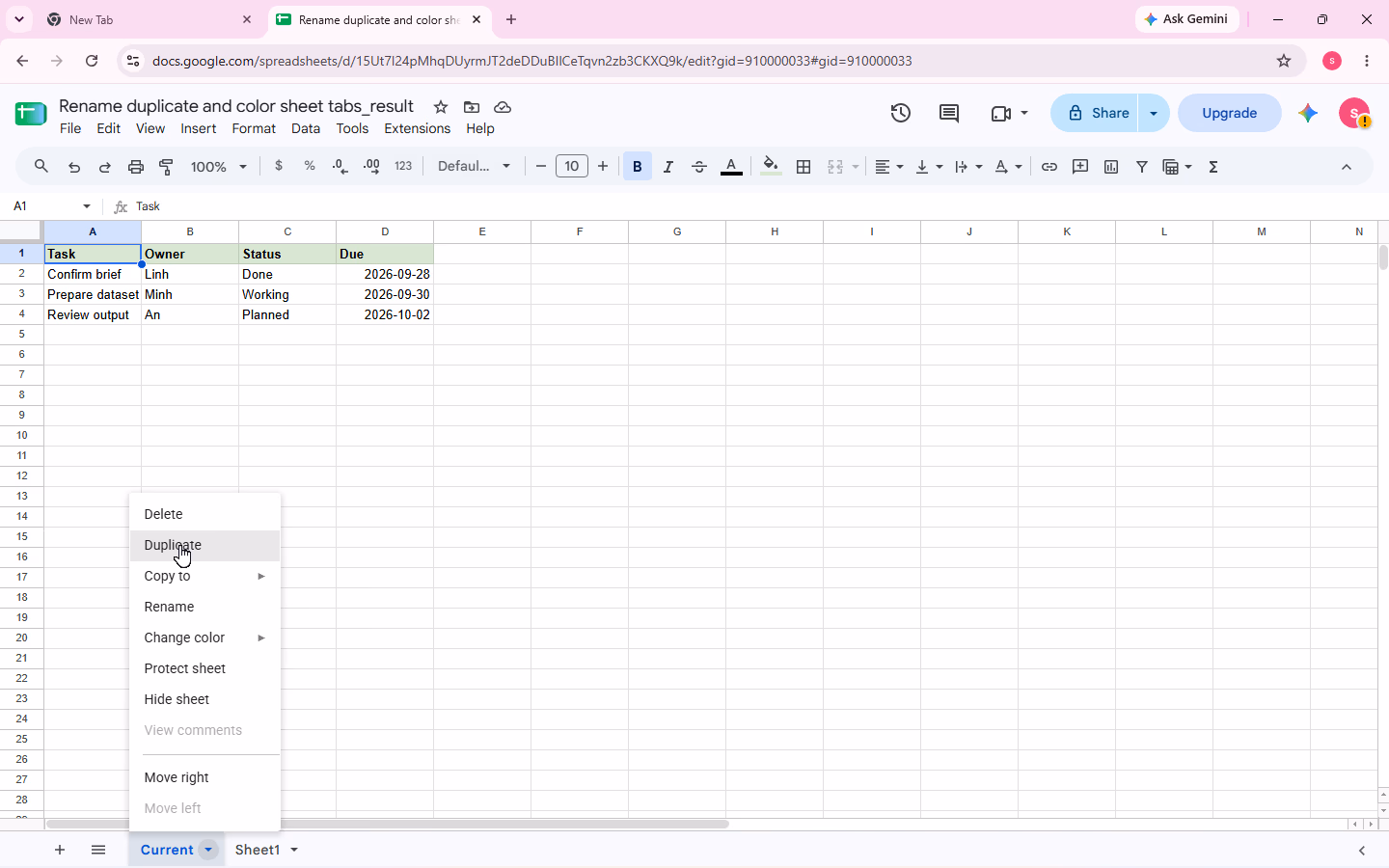Screen dimensions: 1389x868
Task: Create a filter funnel icon
Action: point(1142,167)
